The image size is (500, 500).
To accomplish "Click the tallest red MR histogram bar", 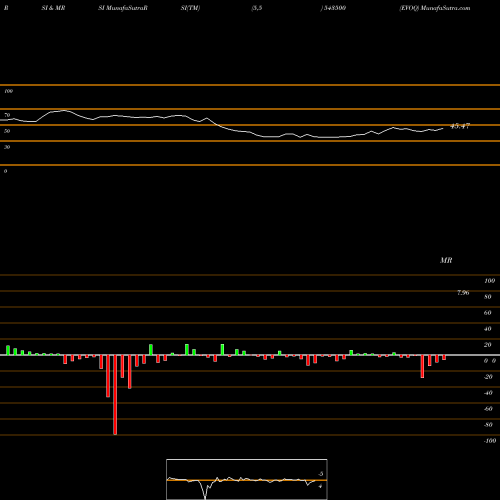I will 115,395.
